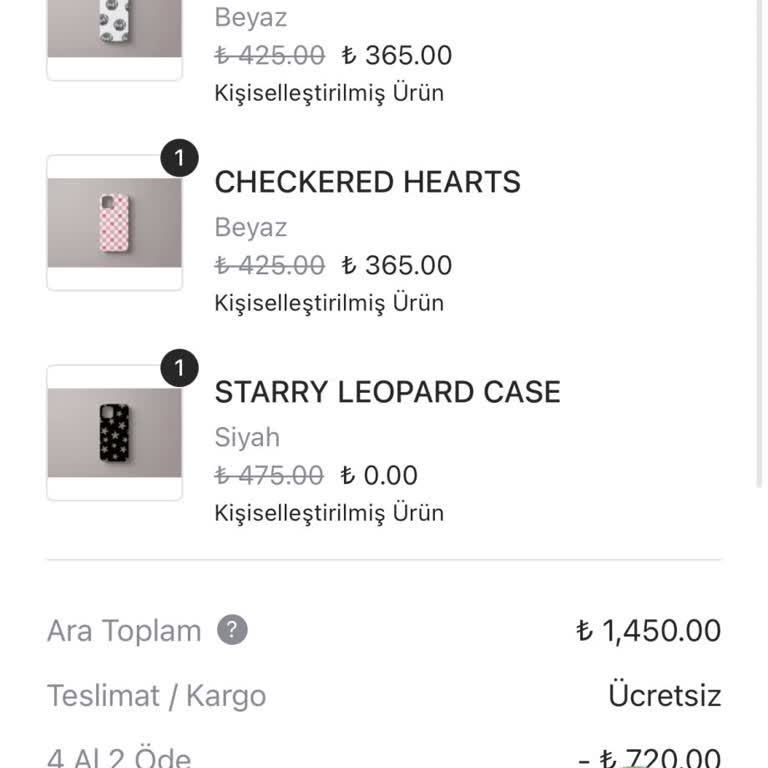Tap Kişiselleştirilmiş Ürün under Starry Leopard Case

(x=329, y=513)
